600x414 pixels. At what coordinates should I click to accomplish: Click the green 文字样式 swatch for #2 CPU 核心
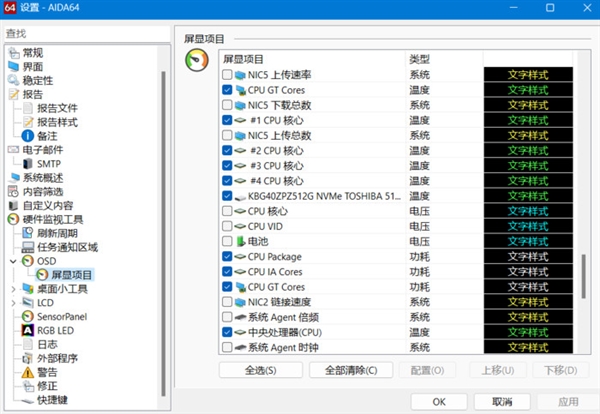point(528,150)
